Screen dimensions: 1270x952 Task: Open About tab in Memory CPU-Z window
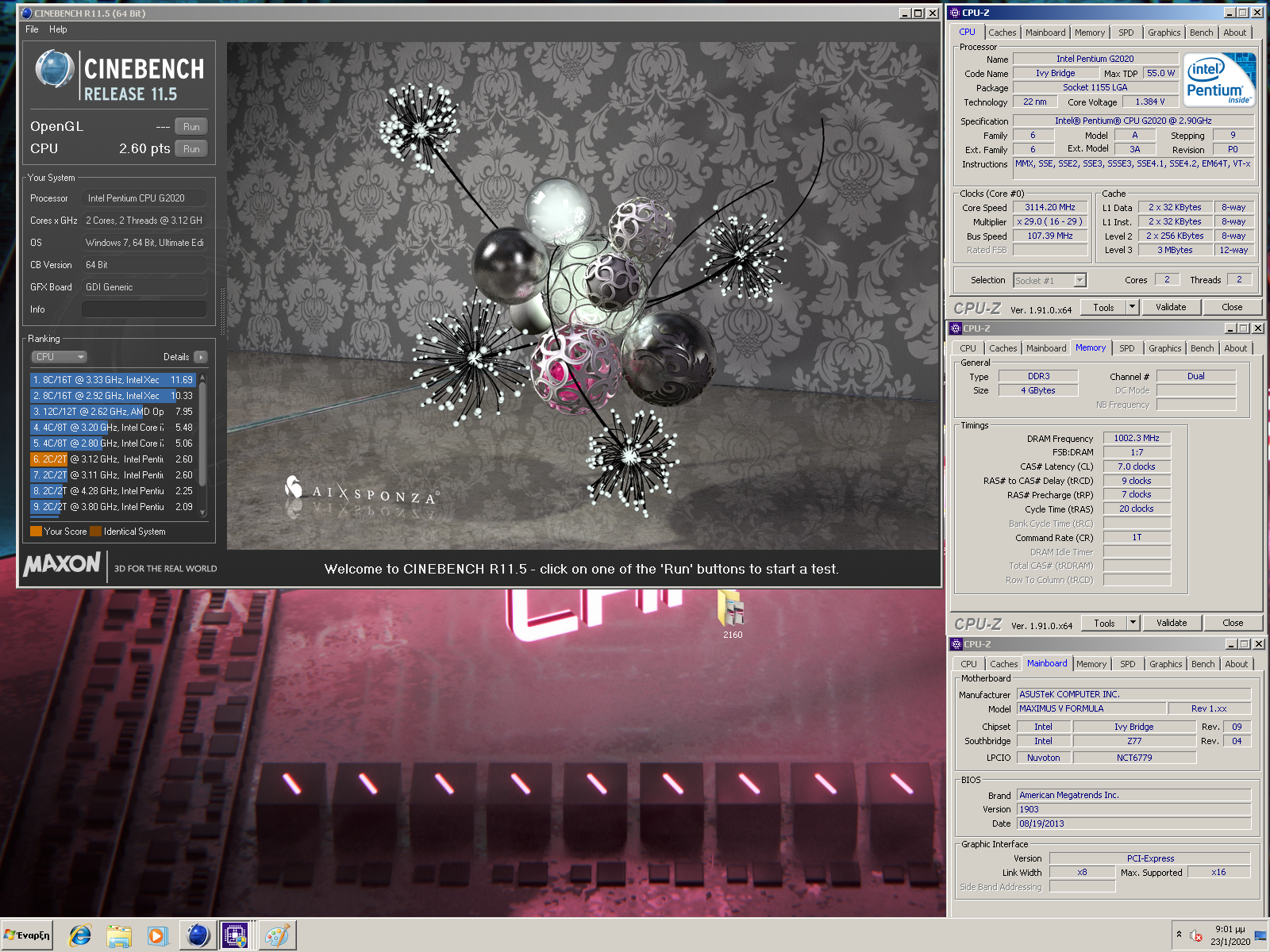(x=1235, y=348)
